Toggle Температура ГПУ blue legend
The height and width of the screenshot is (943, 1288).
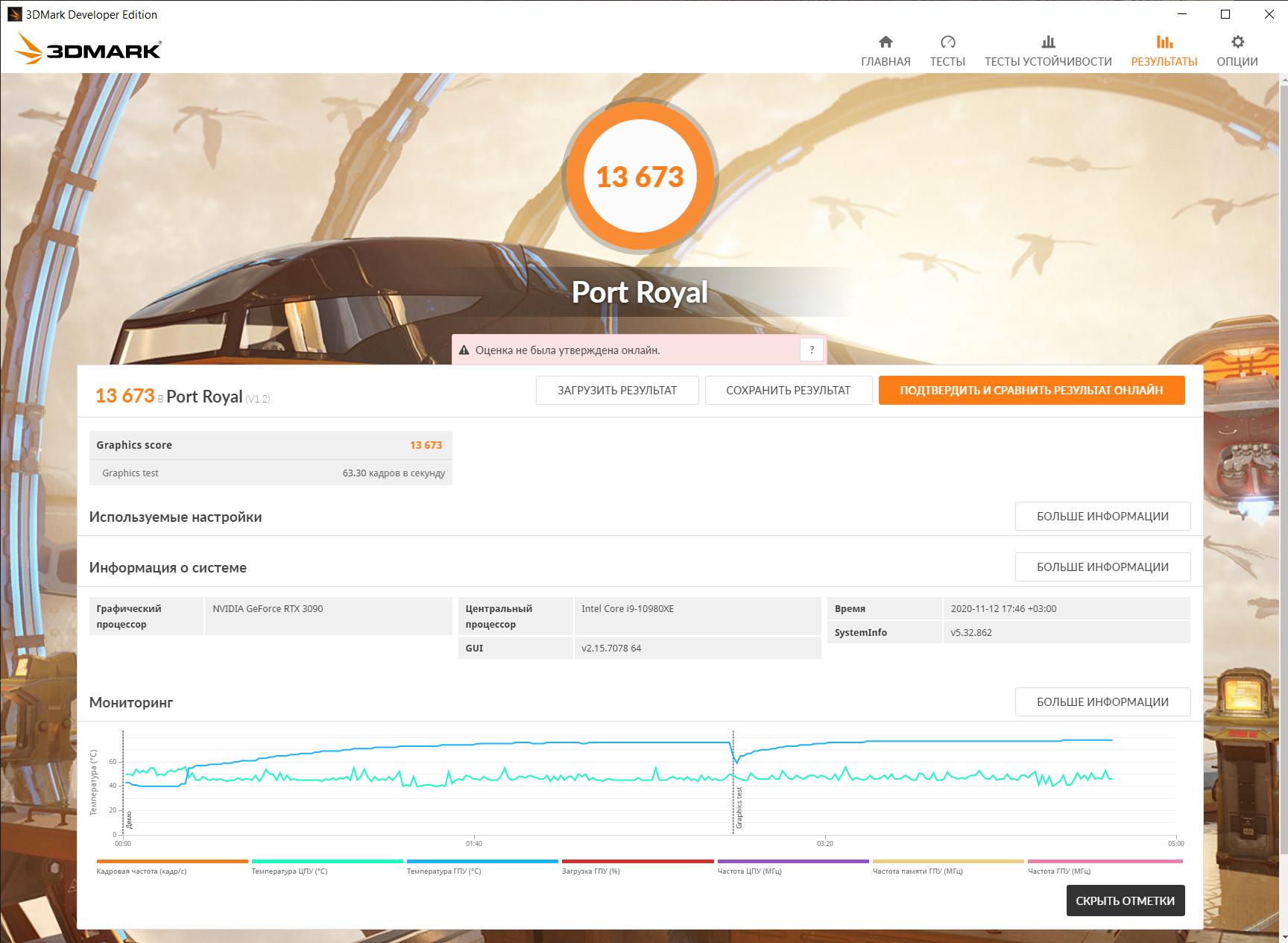[482, 866]
